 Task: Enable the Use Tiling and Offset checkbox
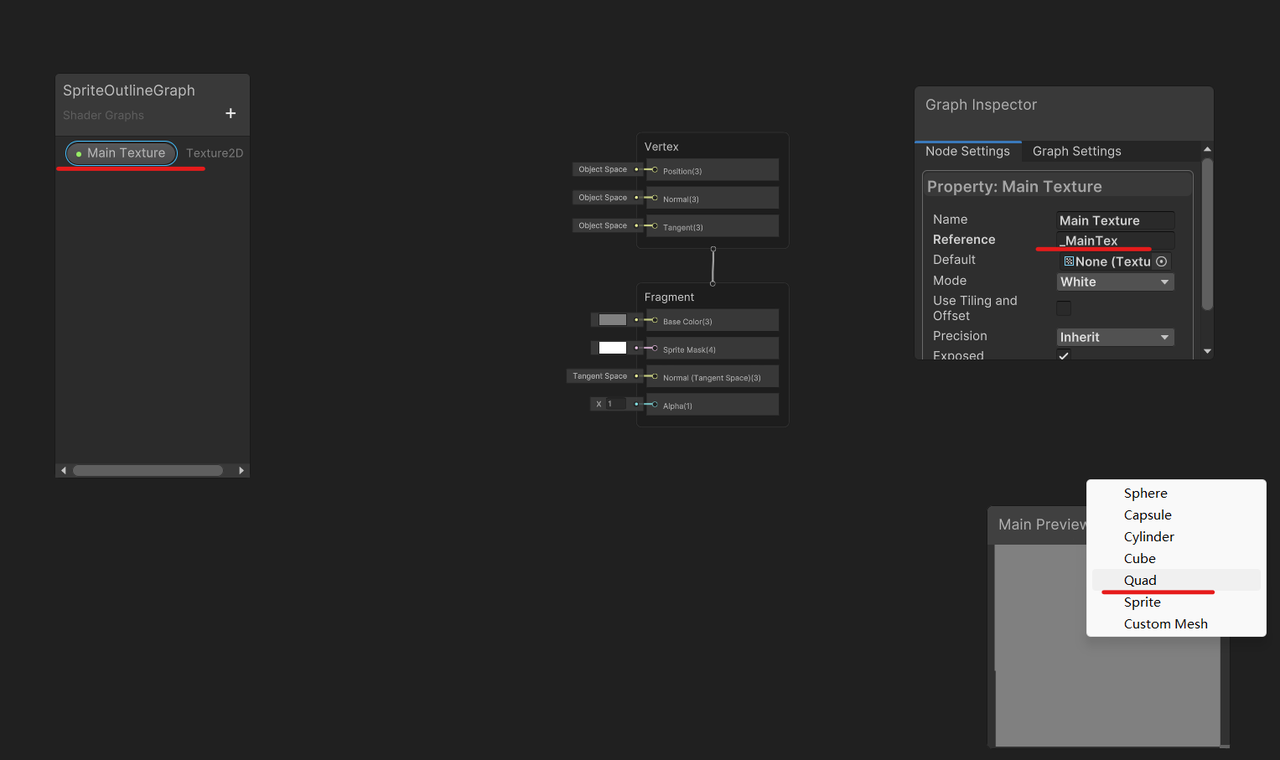tap(1064, 308)
